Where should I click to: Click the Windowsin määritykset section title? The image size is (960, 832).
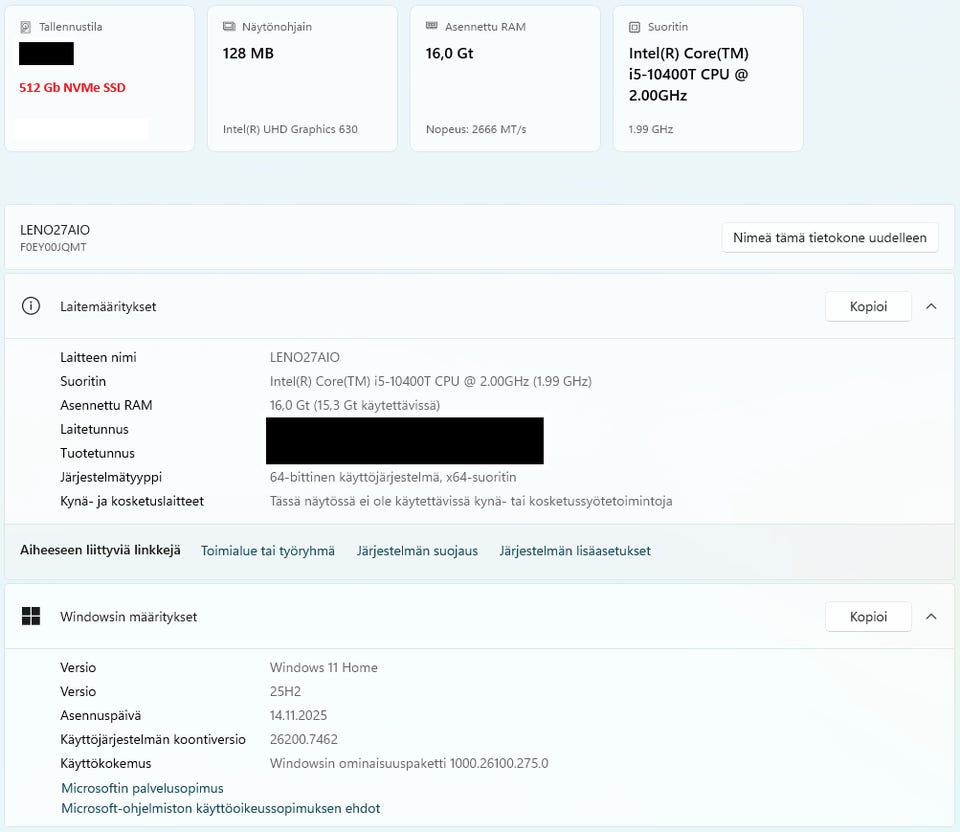point(129,617)
